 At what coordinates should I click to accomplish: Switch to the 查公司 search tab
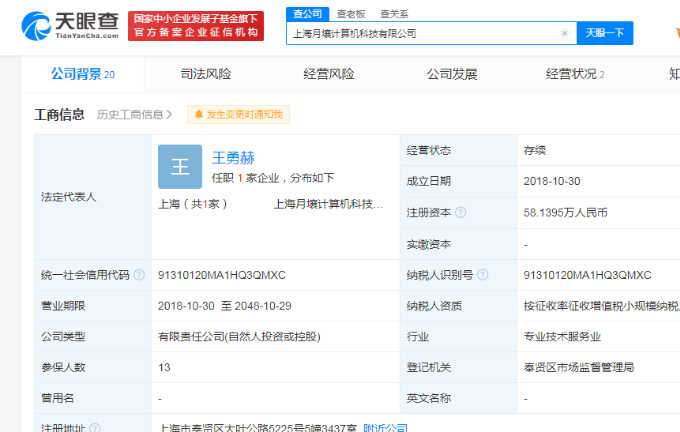(x=307, y=14)
